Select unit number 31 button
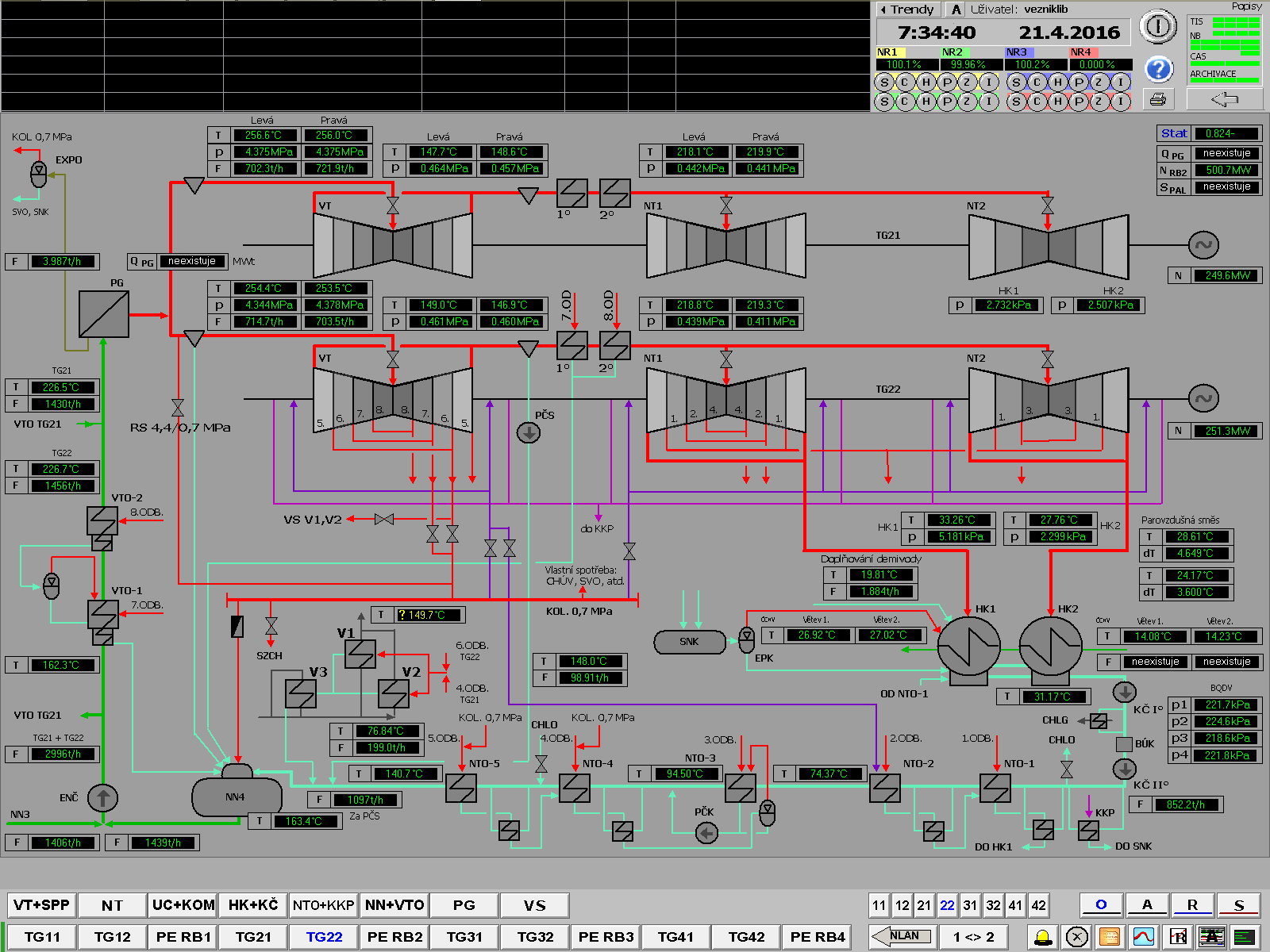The image size is (1270, 952). (x=970, y=905)
